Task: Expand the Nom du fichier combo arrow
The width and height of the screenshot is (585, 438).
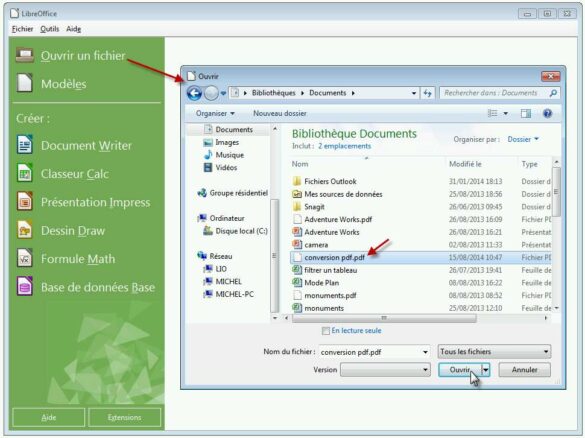Action: point(425,352)
